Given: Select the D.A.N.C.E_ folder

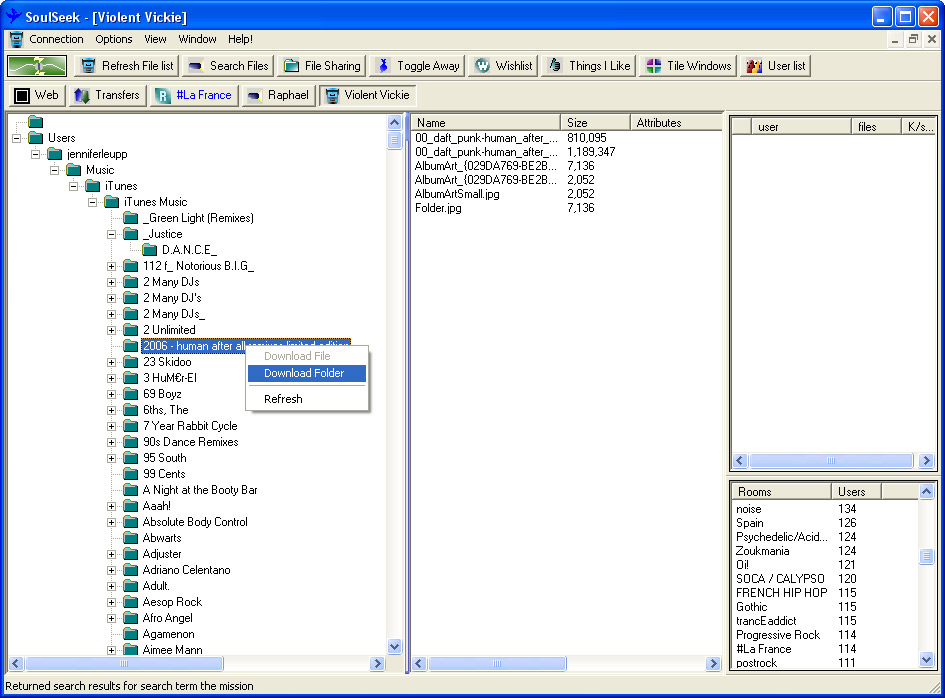Looking at the screenshot, I should [189, 250].
